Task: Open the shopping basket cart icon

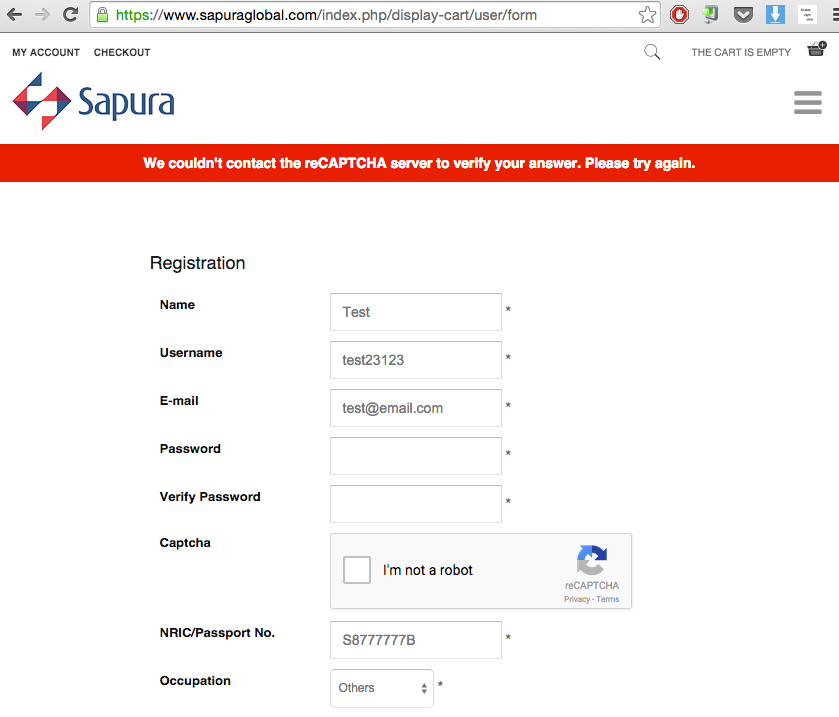Action: pyautogui.click(x=817, y=49)
